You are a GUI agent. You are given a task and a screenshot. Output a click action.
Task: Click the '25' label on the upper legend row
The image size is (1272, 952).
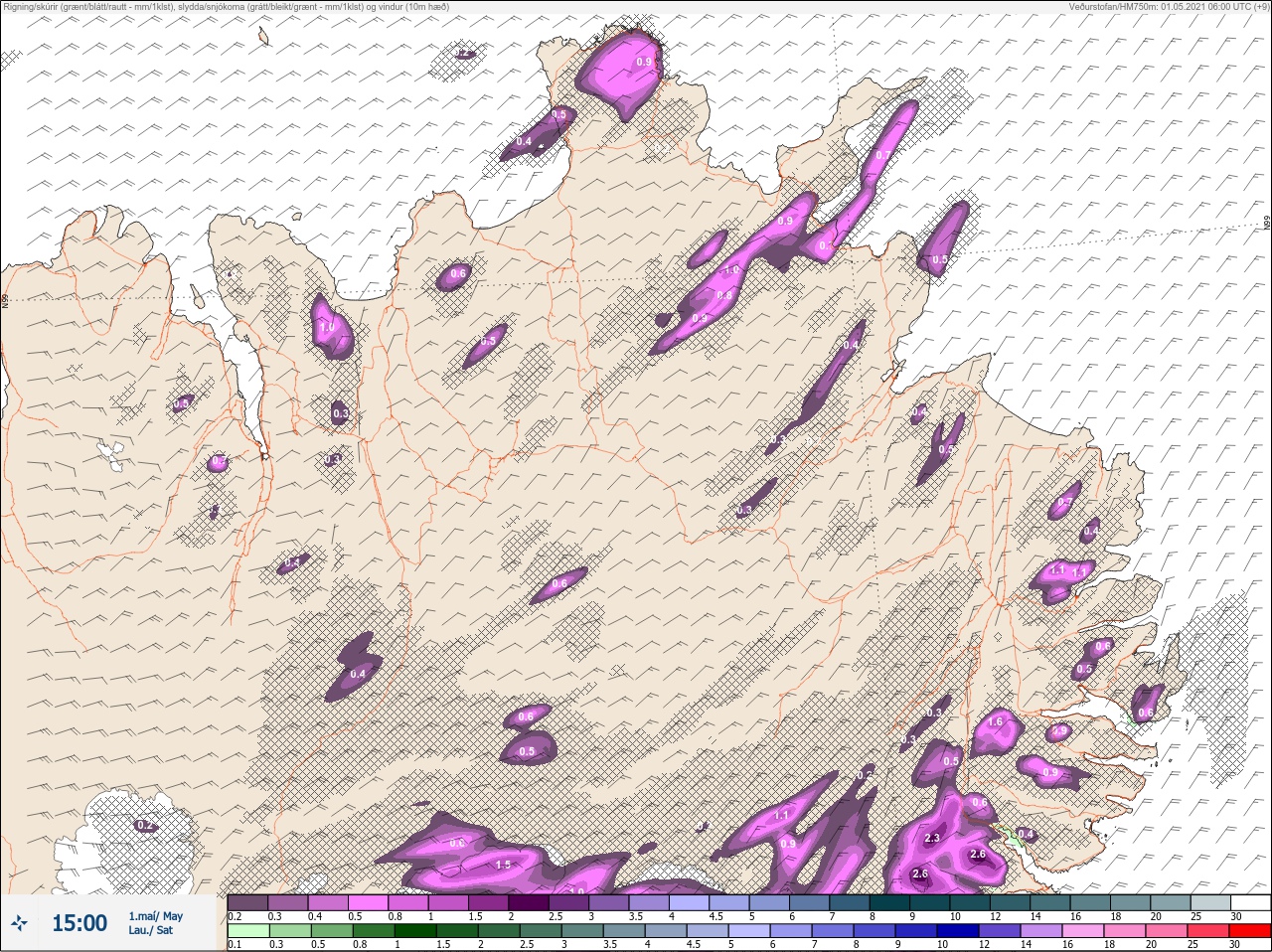pyautogui.click(x=1195, y=916)
